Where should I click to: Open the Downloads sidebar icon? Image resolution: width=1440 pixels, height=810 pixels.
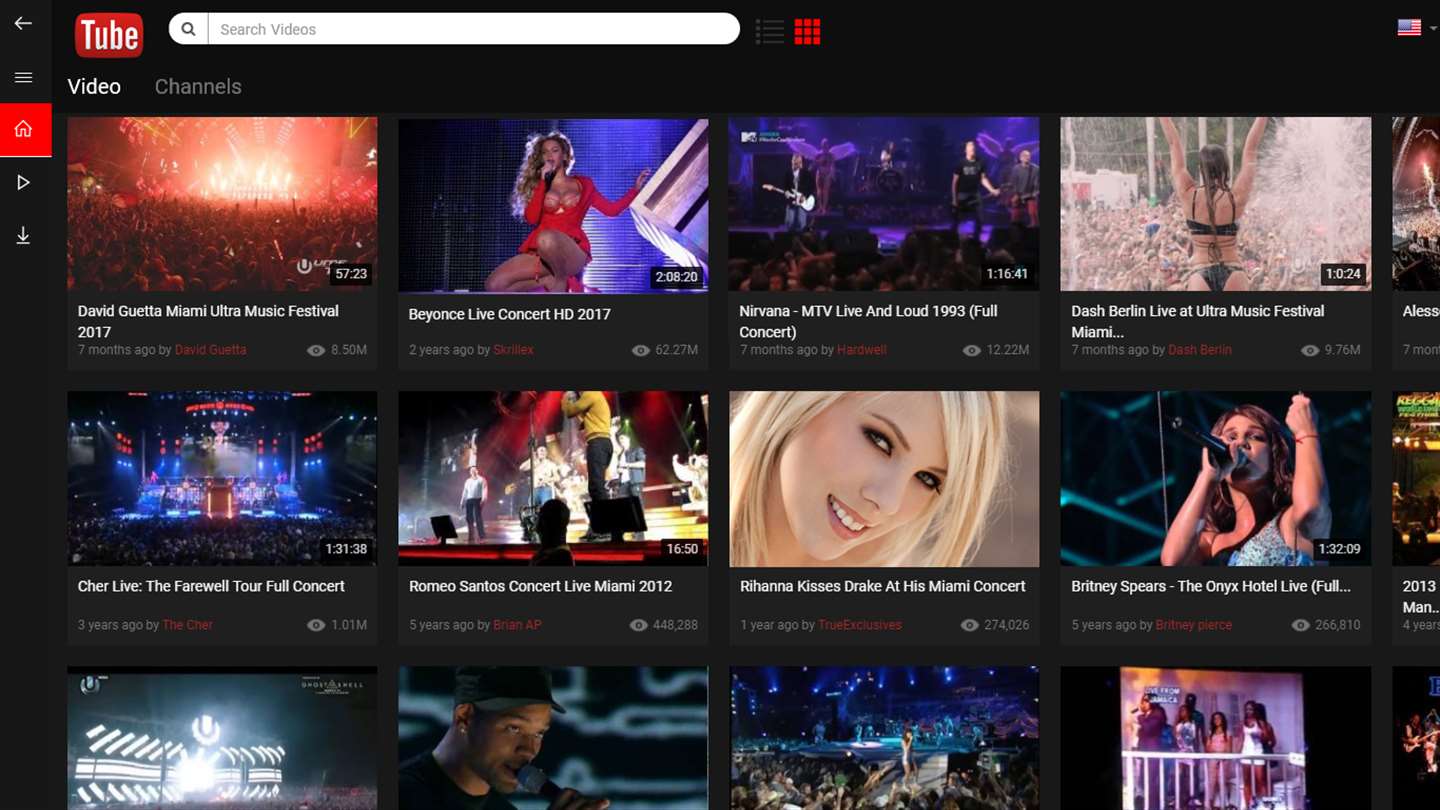[x=23, y=236]
